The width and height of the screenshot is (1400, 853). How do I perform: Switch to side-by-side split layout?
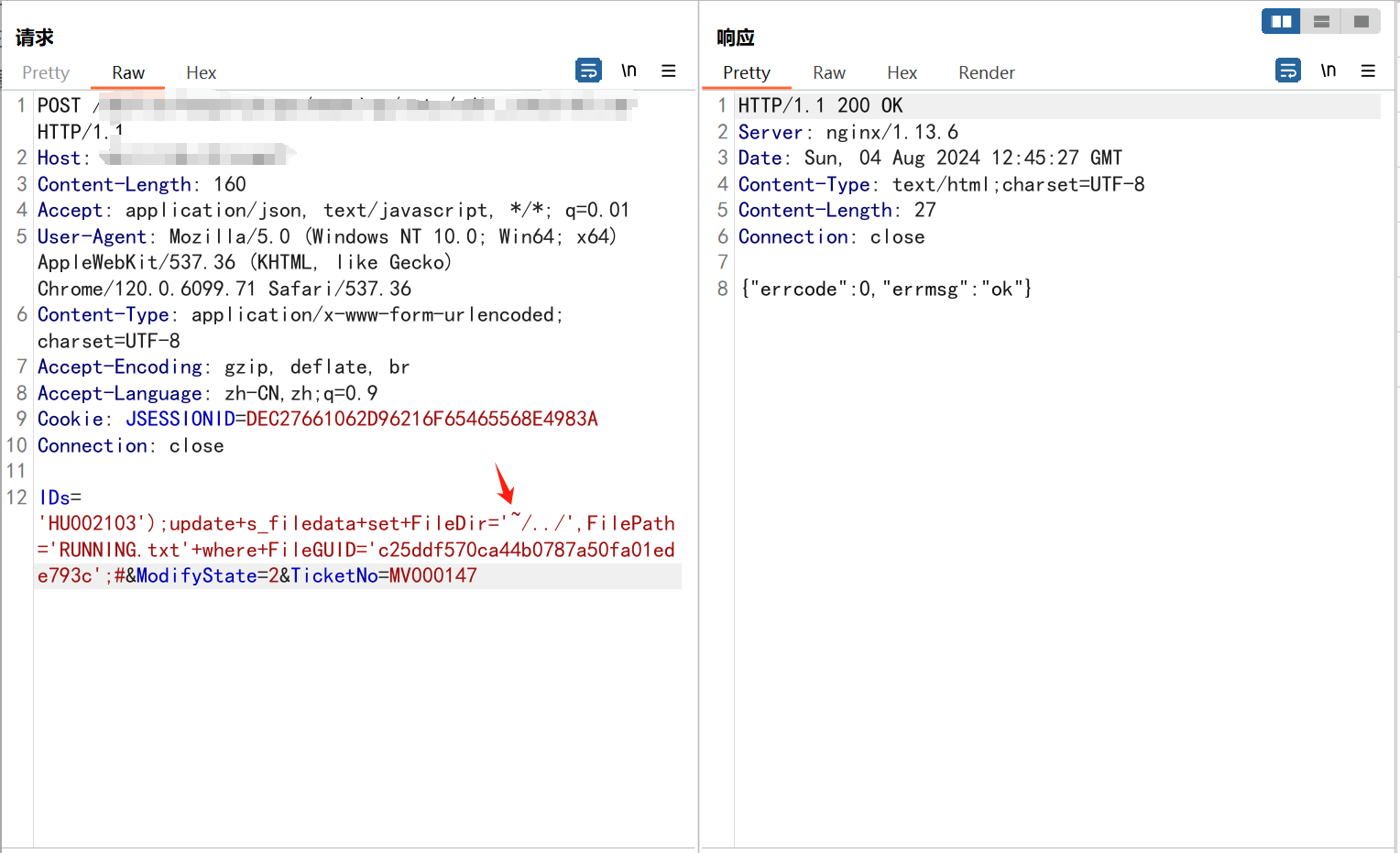pyautogui.click(x=1281, y=21)
